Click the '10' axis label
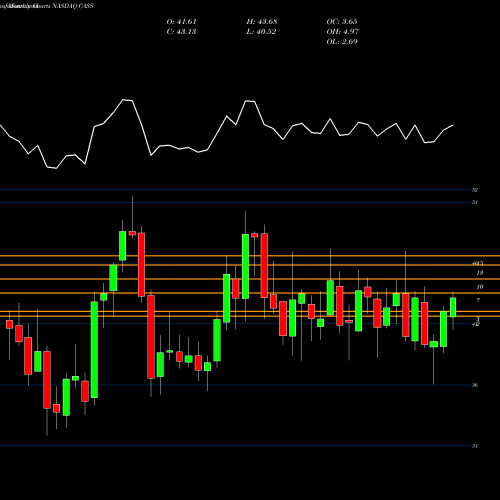 [x=480, y=287]
